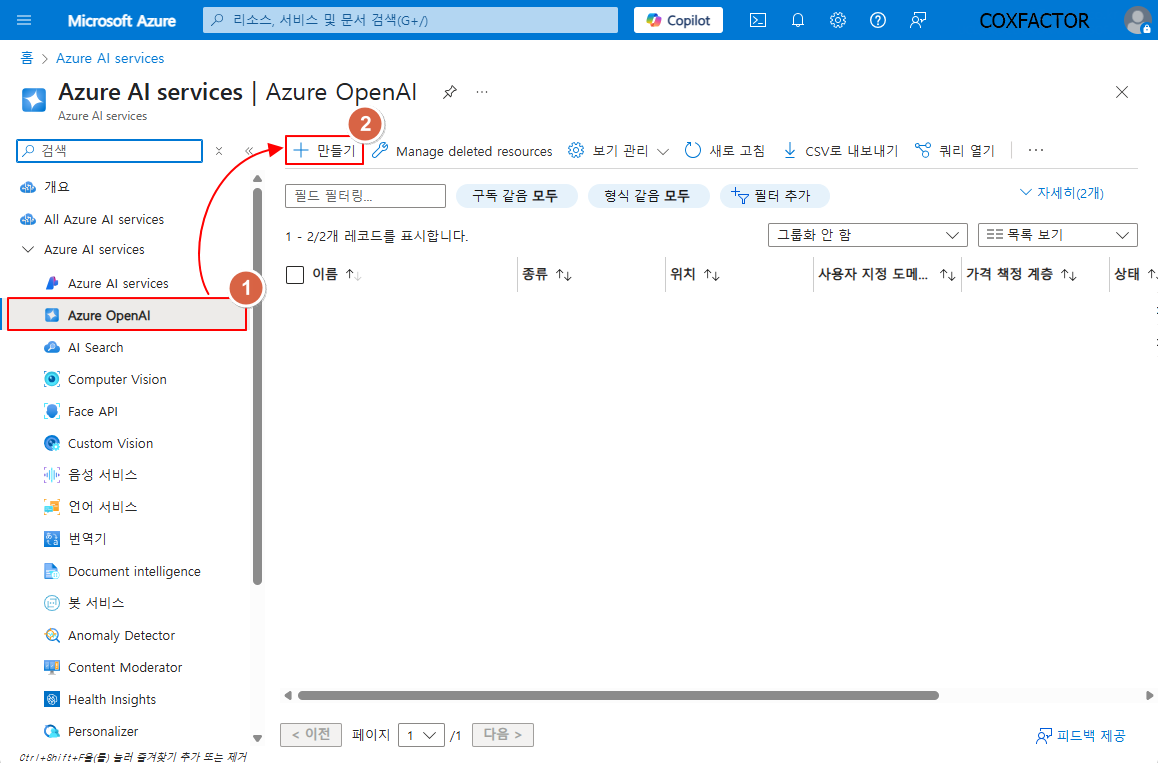
Task: Collapse the sidebar with the double chevron
Action: click(249, 151)
